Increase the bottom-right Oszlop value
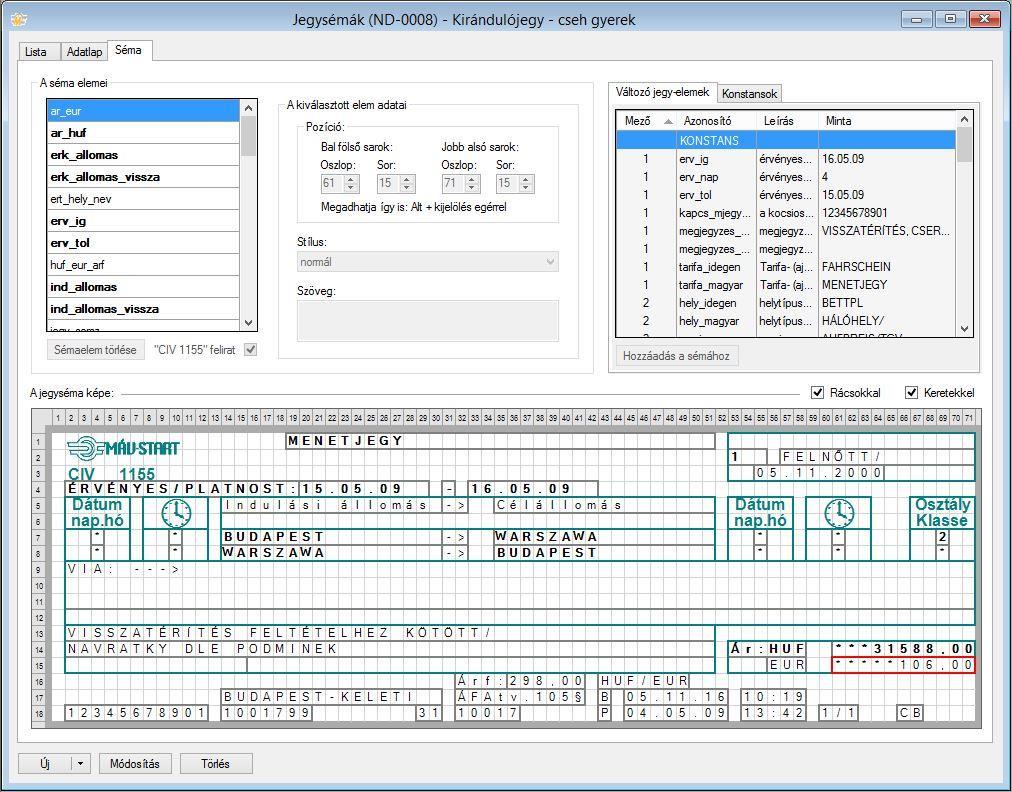Image resolution: width=1012 pixels, height=792 pixels. tap(472, 179)
